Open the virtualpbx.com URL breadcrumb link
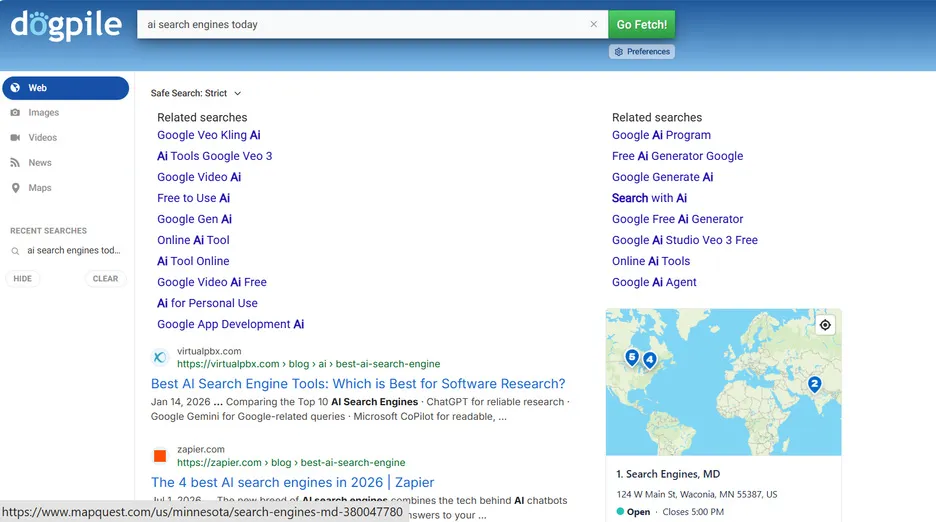The width and height of the screenshot is (936, 522). click(x=308, y=364)
